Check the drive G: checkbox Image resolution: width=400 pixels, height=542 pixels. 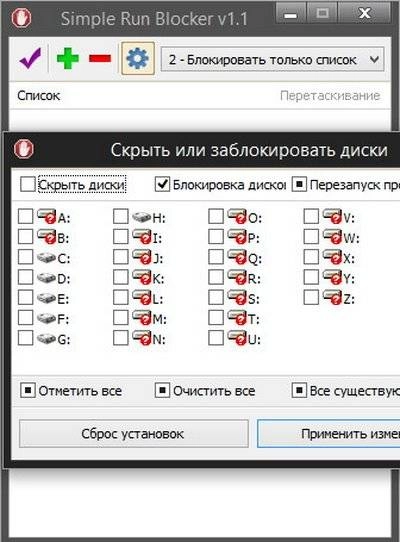click(x=26, y=338)
